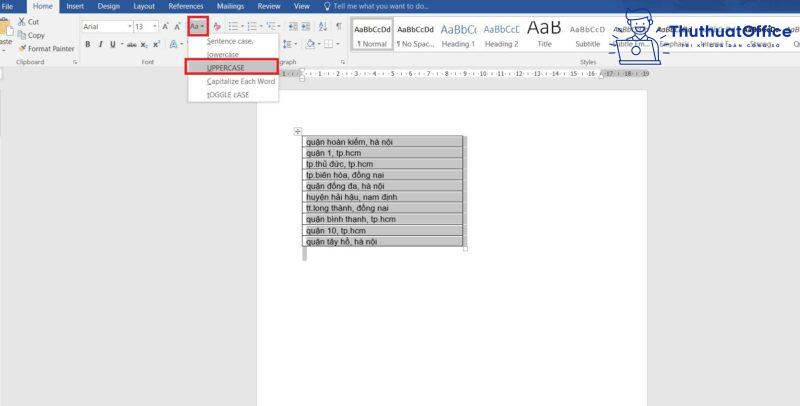This screenshot has height=406, width=800.
Task: Toggle superscript formatting
Action: click(x=156, y=44)
